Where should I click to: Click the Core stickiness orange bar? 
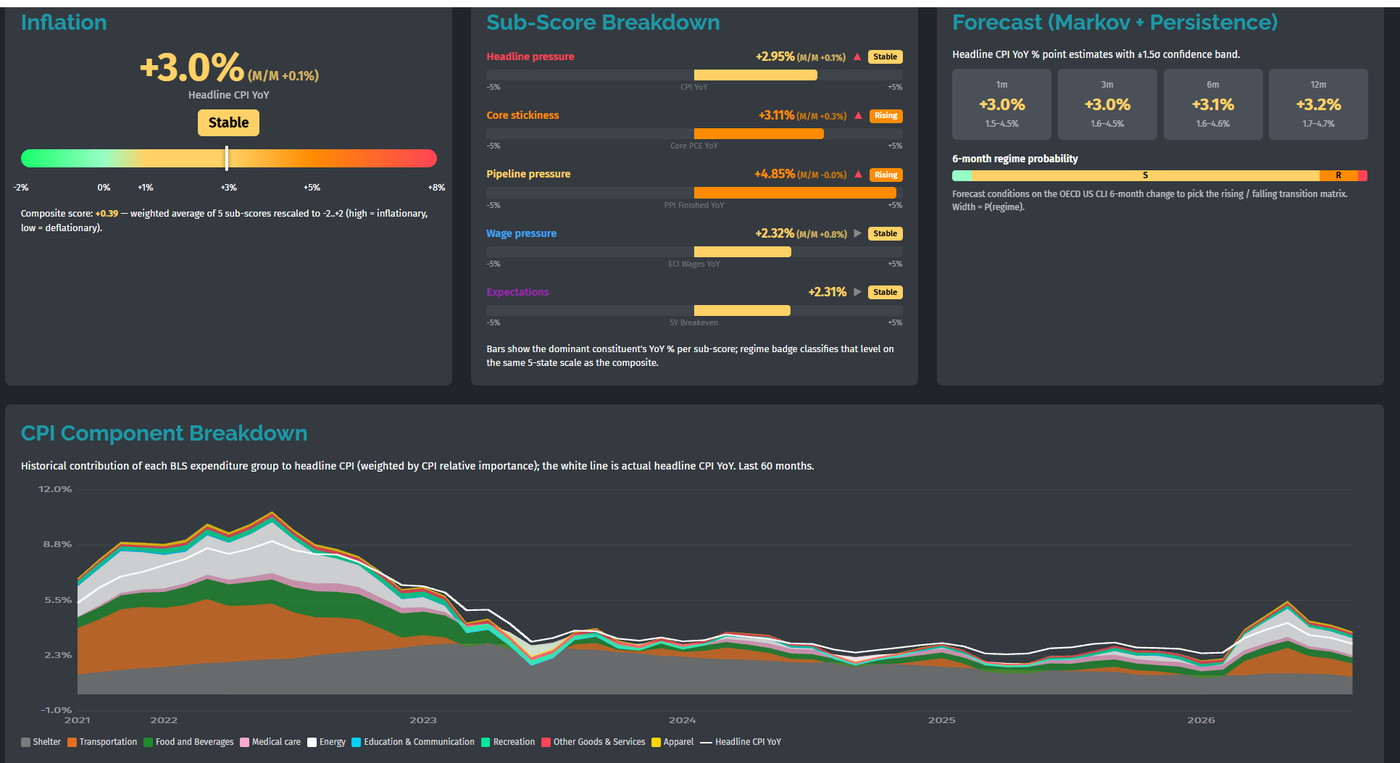pyautogui.click(x=759, y=134)
